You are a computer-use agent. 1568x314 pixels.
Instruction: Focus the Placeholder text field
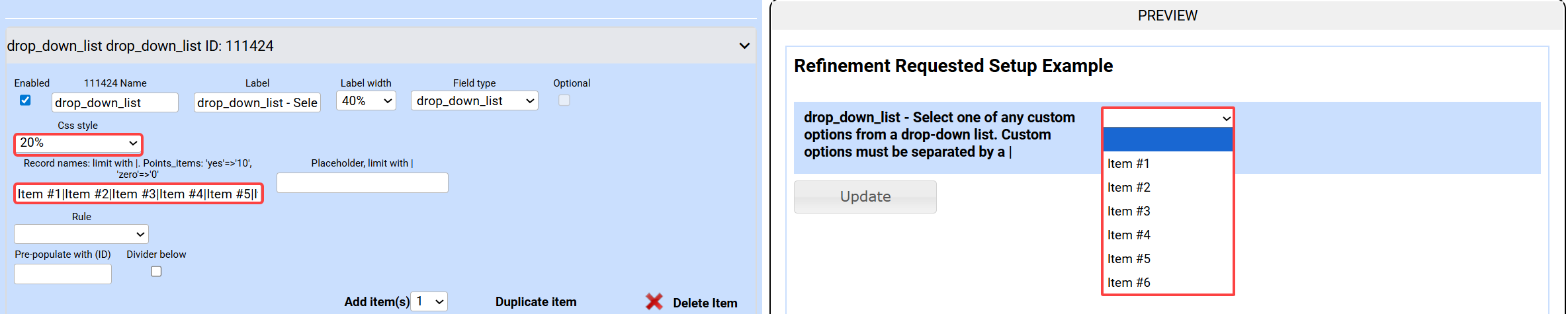click(x=362, y=183)
